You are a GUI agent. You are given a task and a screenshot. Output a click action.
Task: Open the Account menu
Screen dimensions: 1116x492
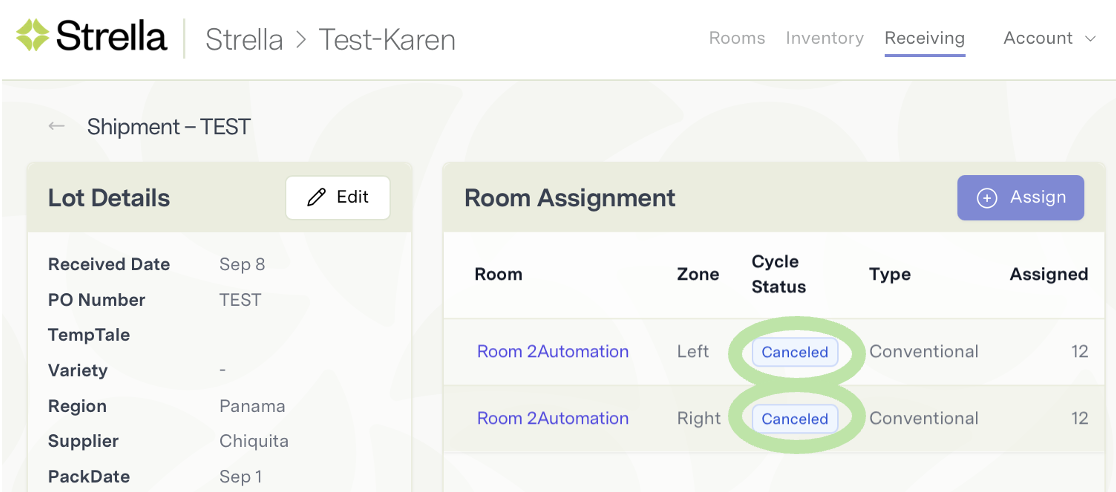pyautogui.click(x=1038, y=38)
